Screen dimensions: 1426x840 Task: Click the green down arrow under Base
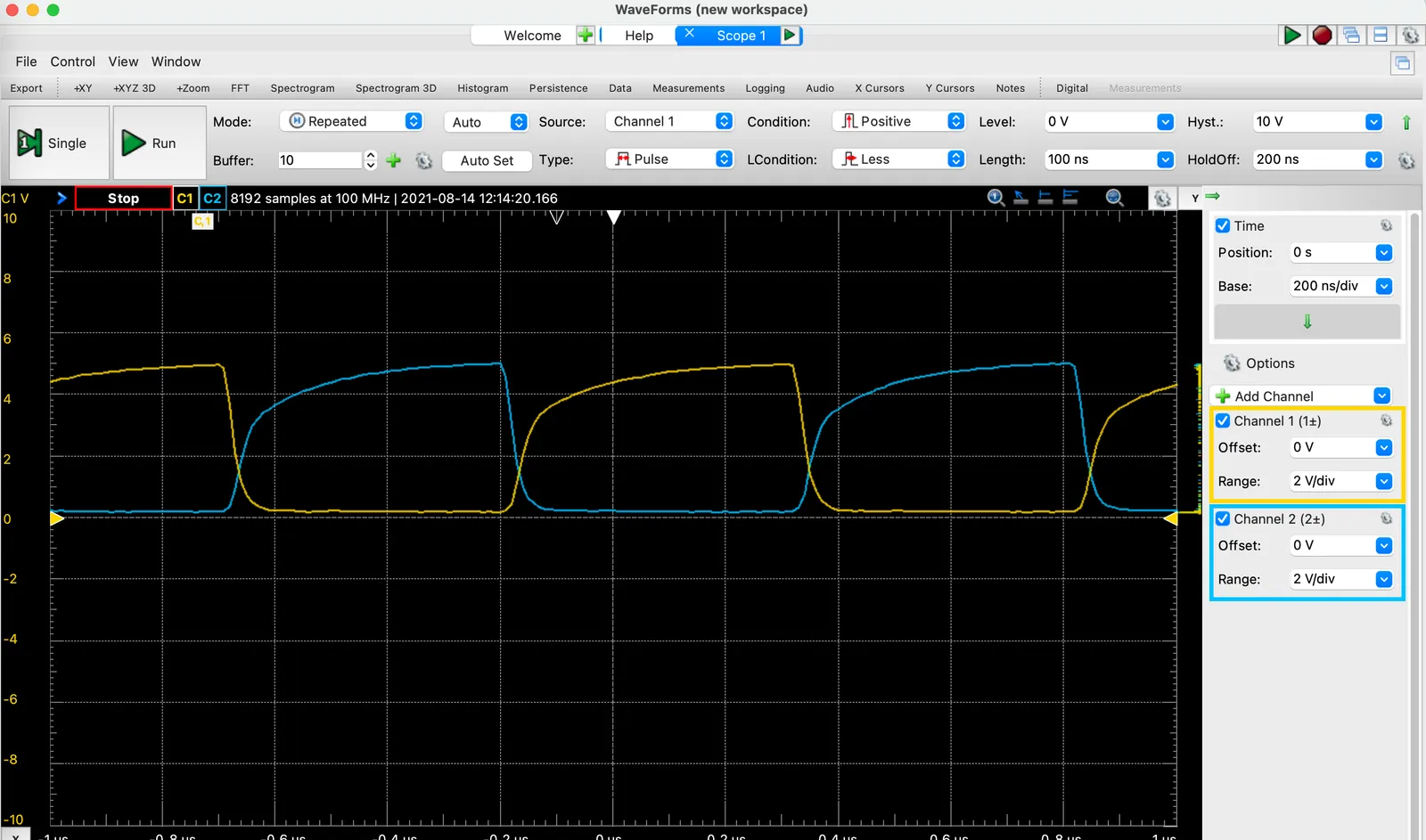click(1307, 322)
